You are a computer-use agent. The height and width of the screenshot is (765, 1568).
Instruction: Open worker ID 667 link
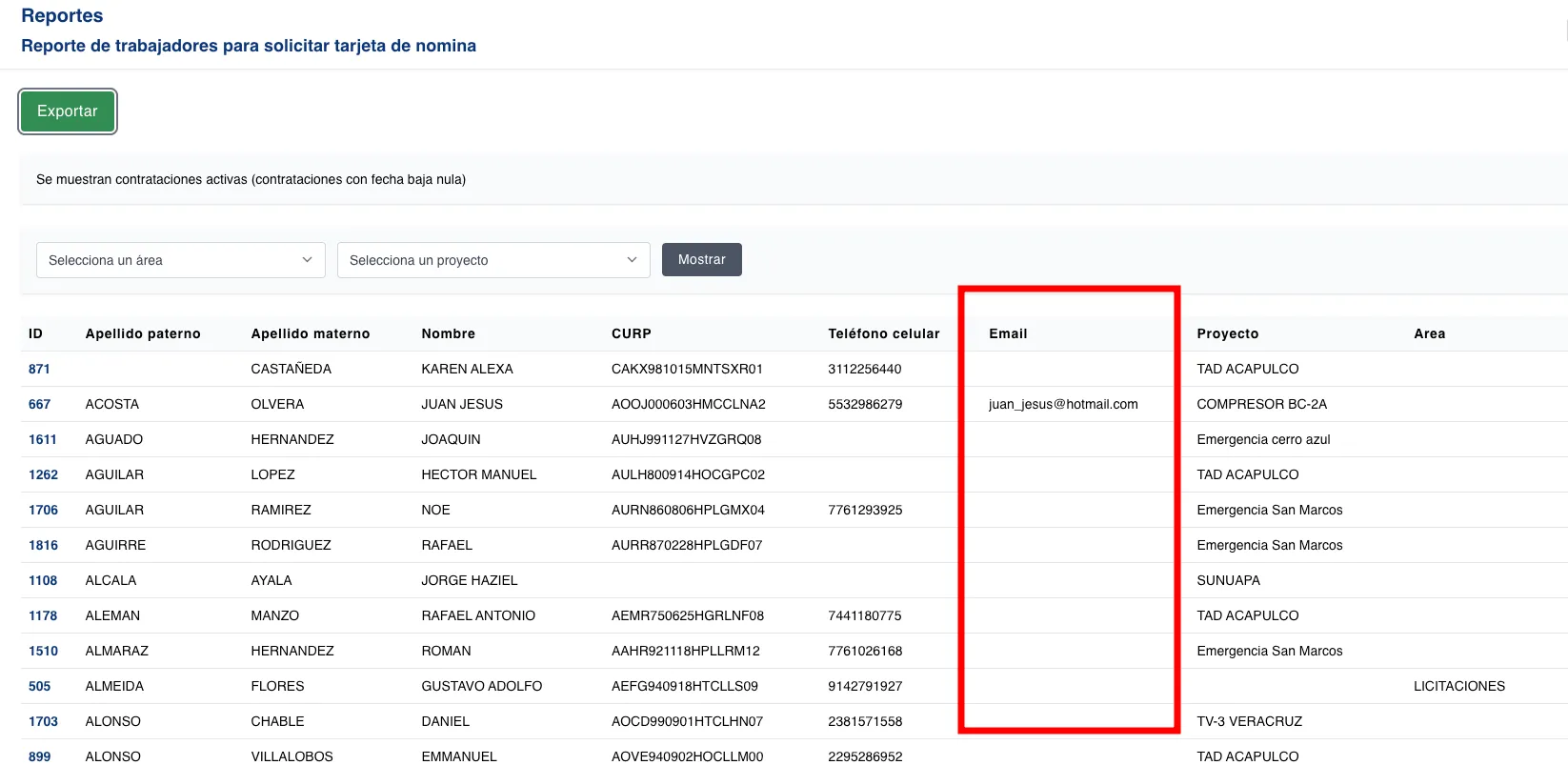coord(39,404)
